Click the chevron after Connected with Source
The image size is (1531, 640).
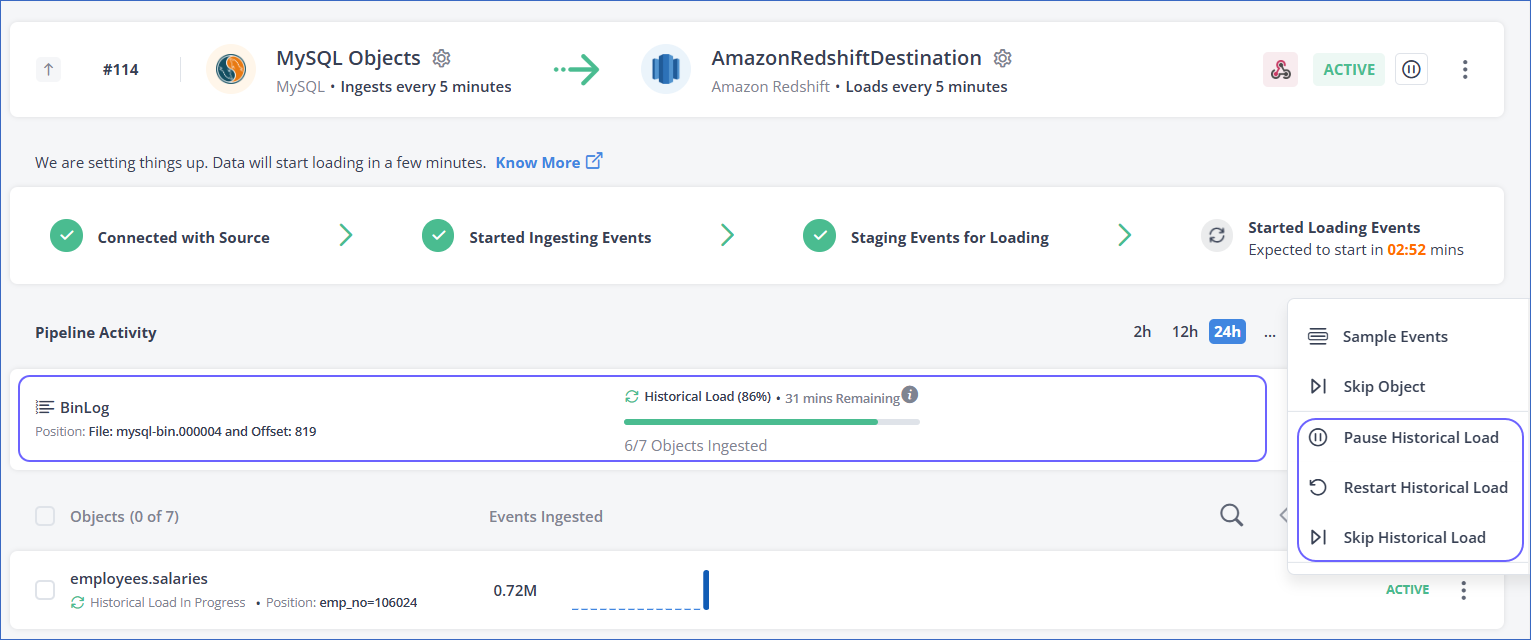345,236
